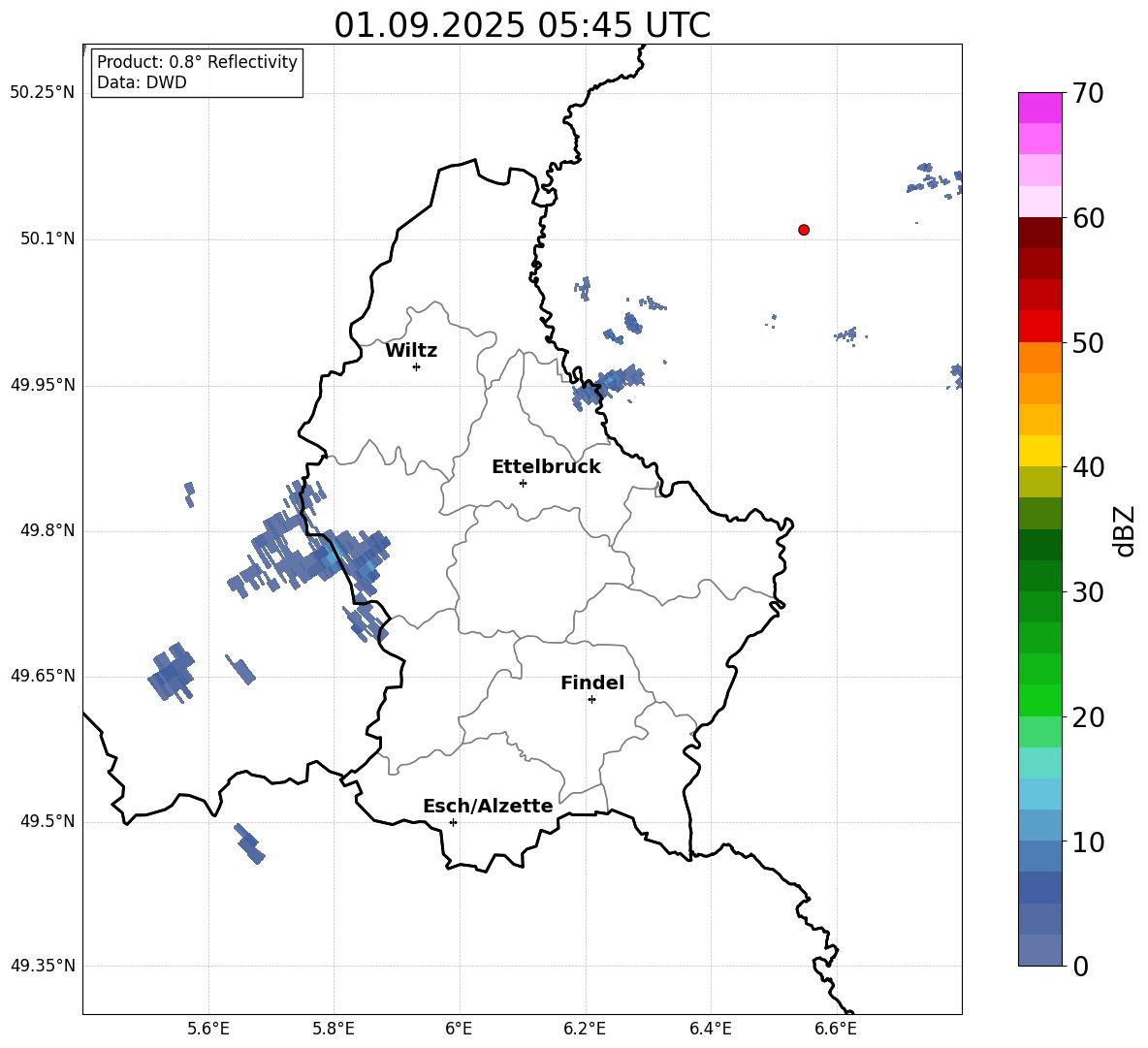Click the Wiltz station cross marker

pos(417,366)
